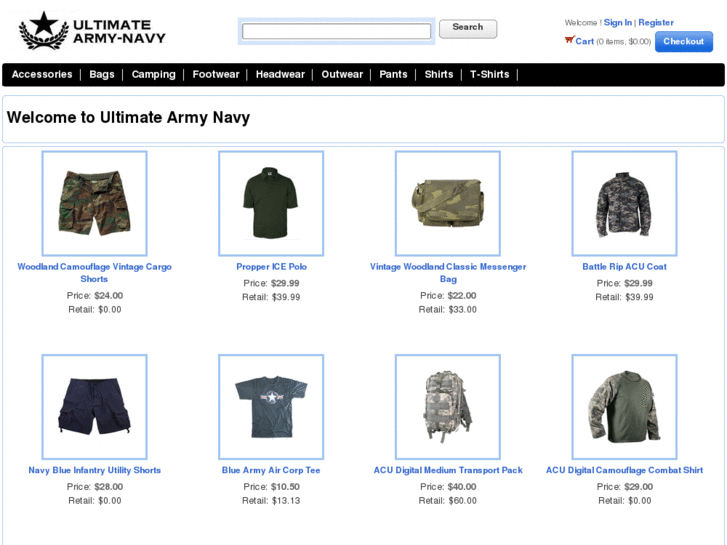The width and height of the screenshot is (727, 545).
Task: Click the Price: $28.00 text
Action: point(95,487)
